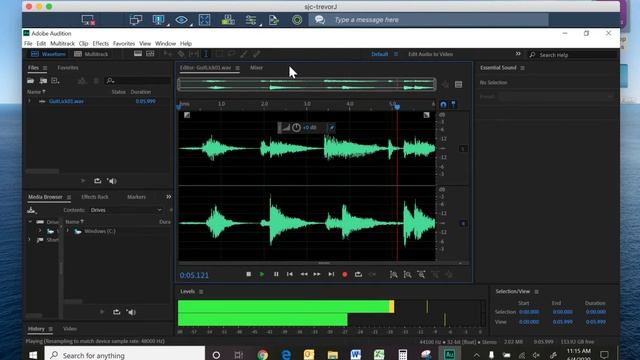Toggle Loop Playback in Files panel
The height and width of the screenshot is (360, 640).
[x=98, y=181]
